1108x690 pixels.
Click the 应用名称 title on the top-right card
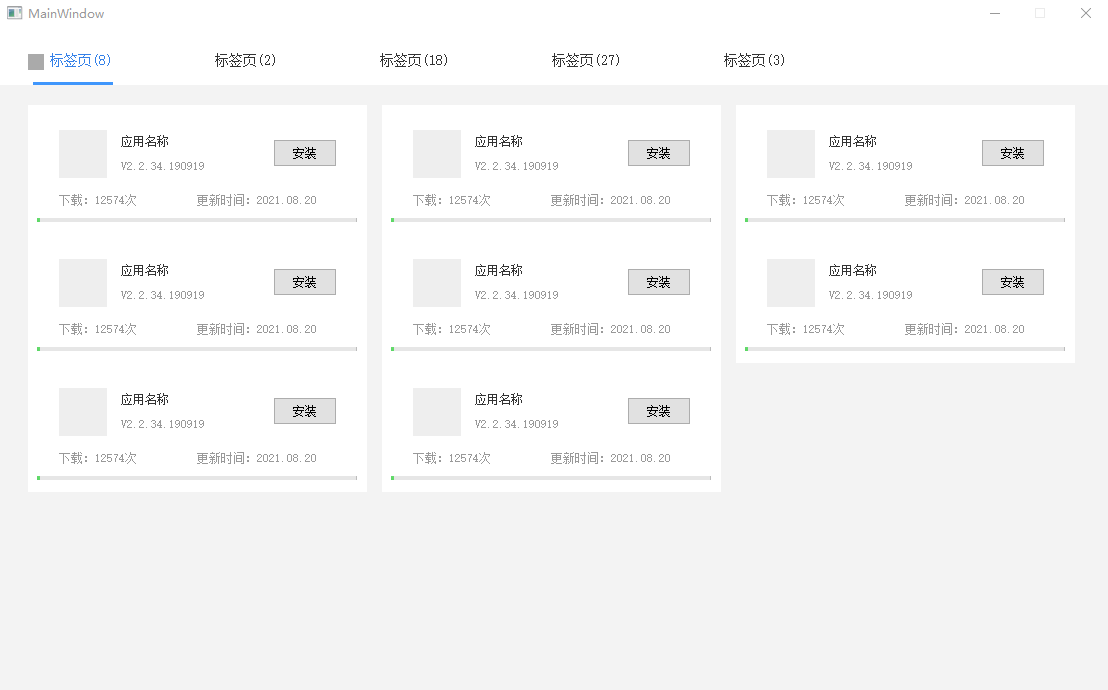click(x=852, y=141)
